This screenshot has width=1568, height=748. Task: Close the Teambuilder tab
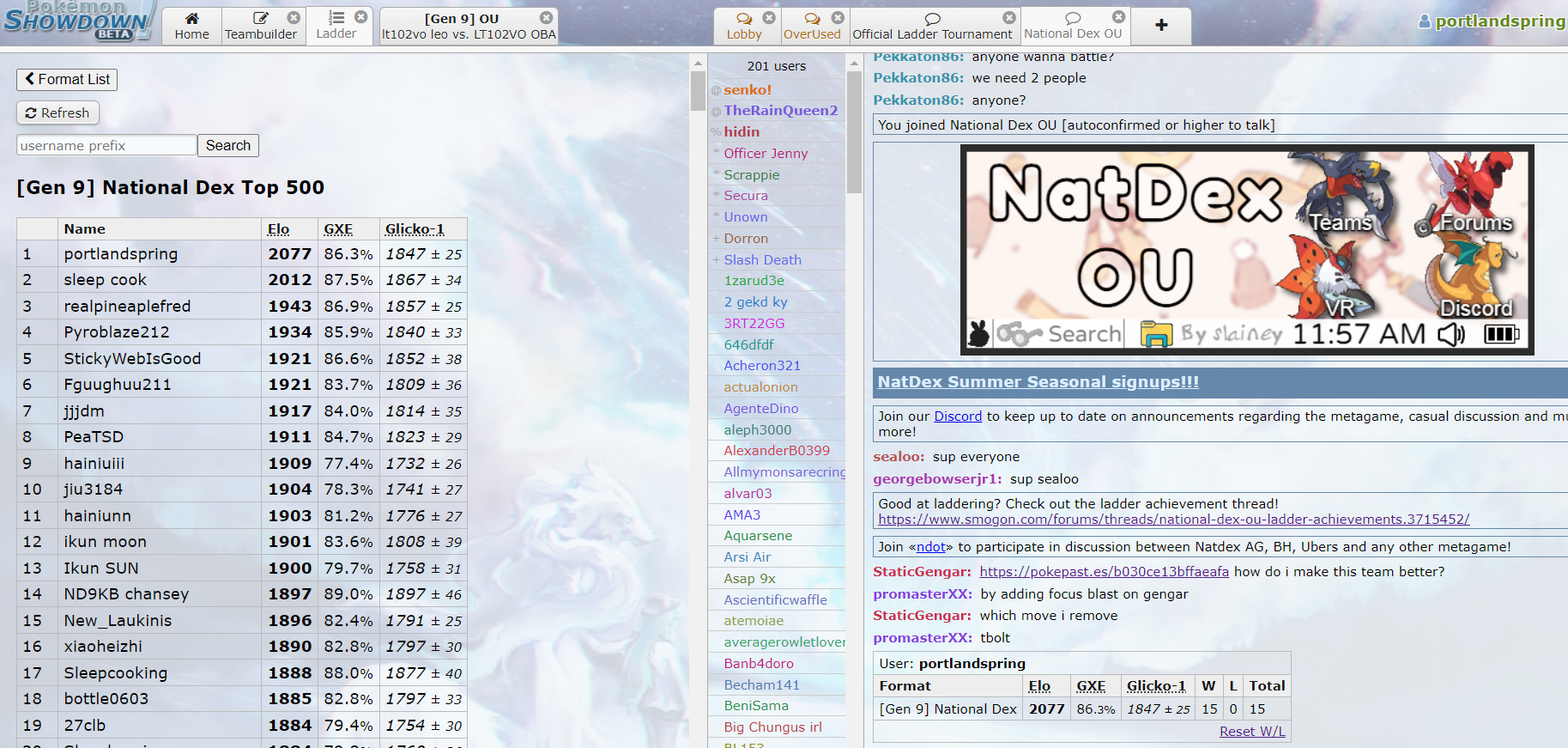tap(294, 17)
